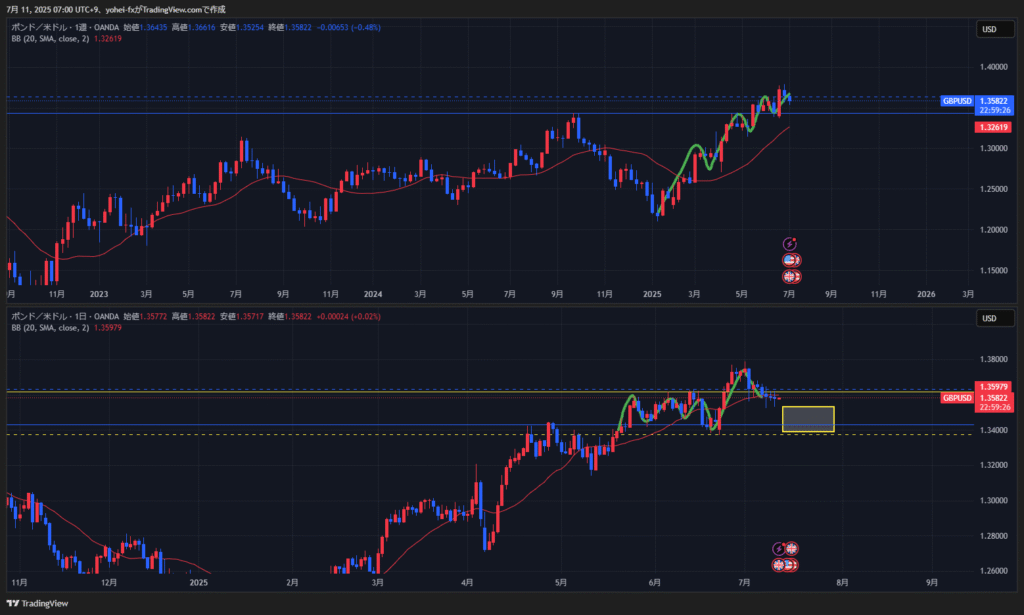Click the TradingView logo at bottom left
The height and width of the screenshot is (615, 1024).
pyautogui.click(x=37, y=603)
